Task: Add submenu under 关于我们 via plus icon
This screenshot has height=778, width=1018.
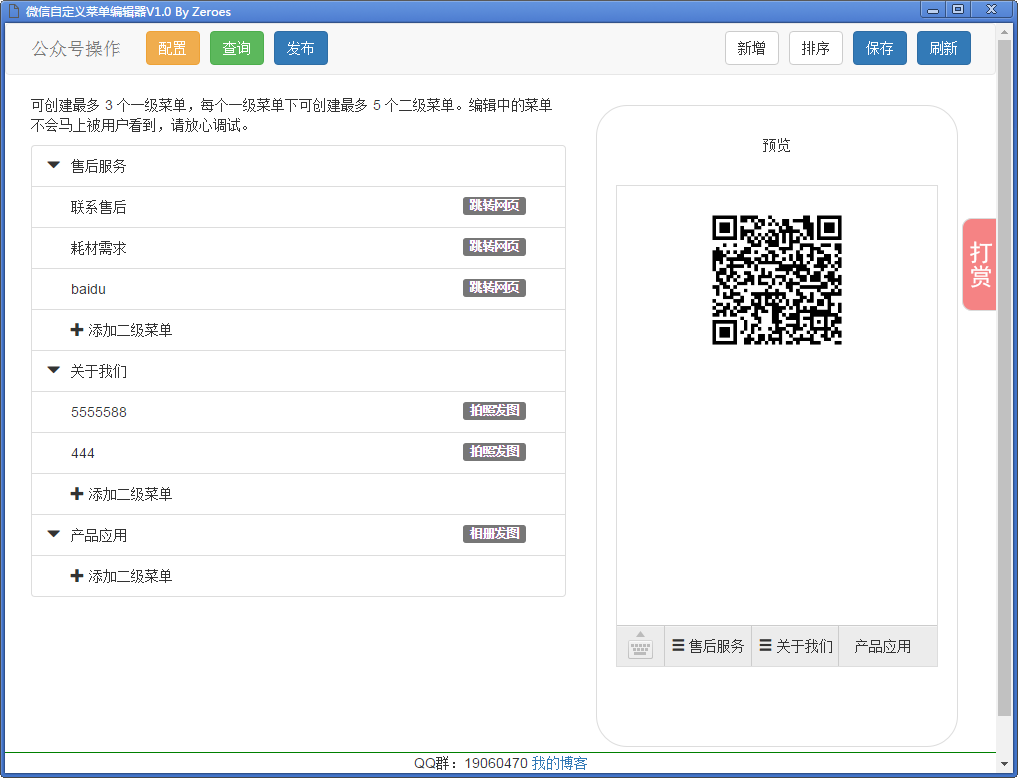Action: coord(77,494)
